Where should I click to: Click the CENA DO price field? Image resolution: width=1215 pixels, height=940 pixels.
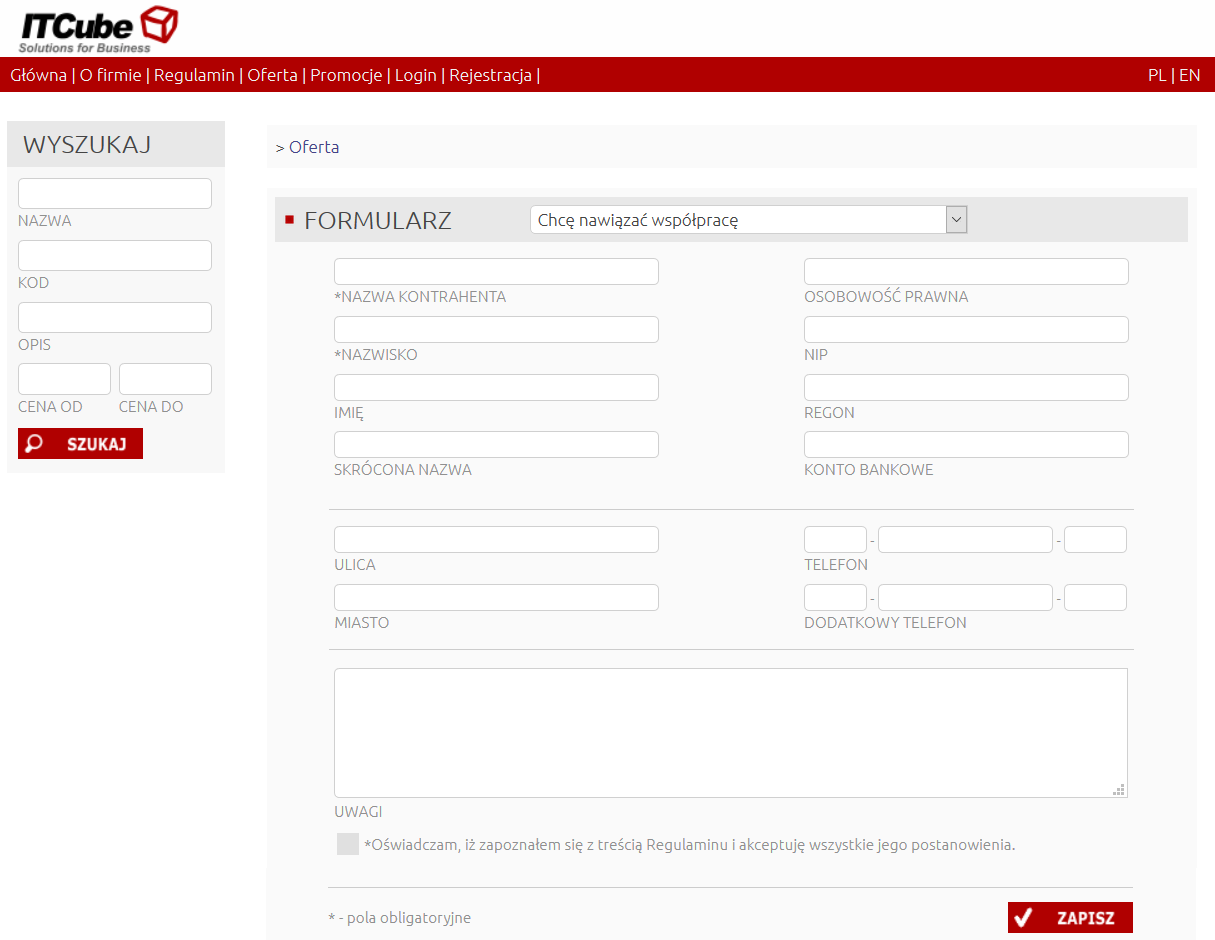[165, 379]
